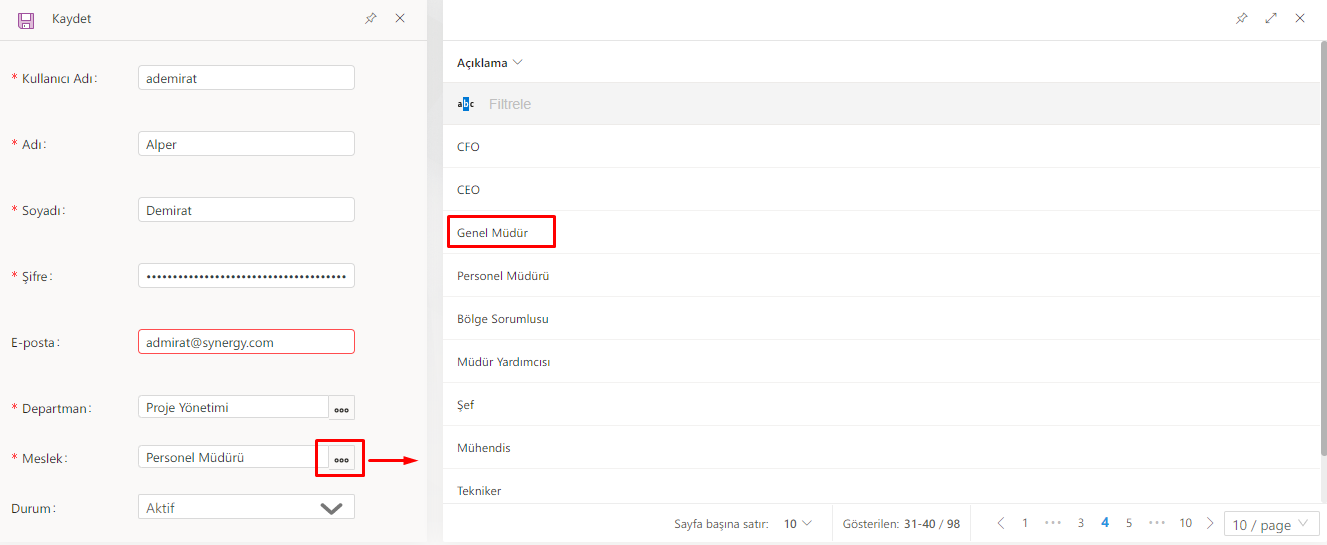
Task: Open Meslek lookup ellipsis button
Action: click(342, 458)
